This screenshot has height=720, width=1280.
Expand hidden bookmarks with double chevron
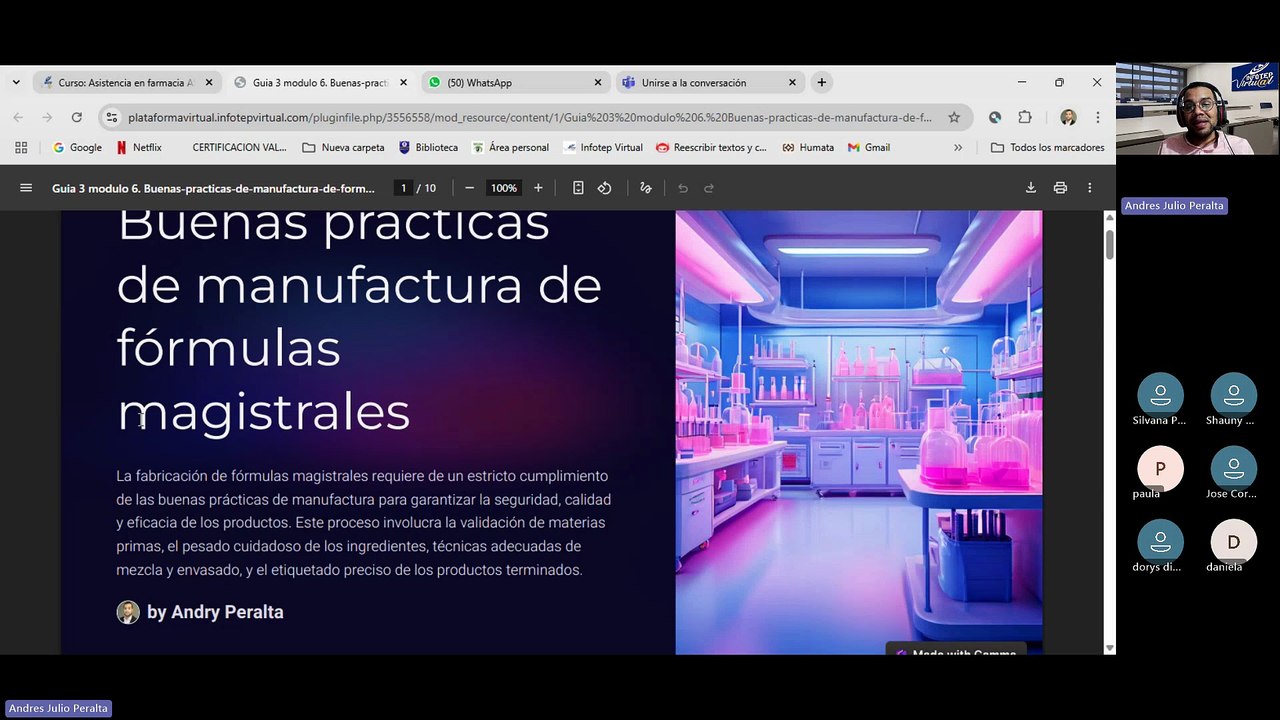pyautogui.click(x=958, y=147)
